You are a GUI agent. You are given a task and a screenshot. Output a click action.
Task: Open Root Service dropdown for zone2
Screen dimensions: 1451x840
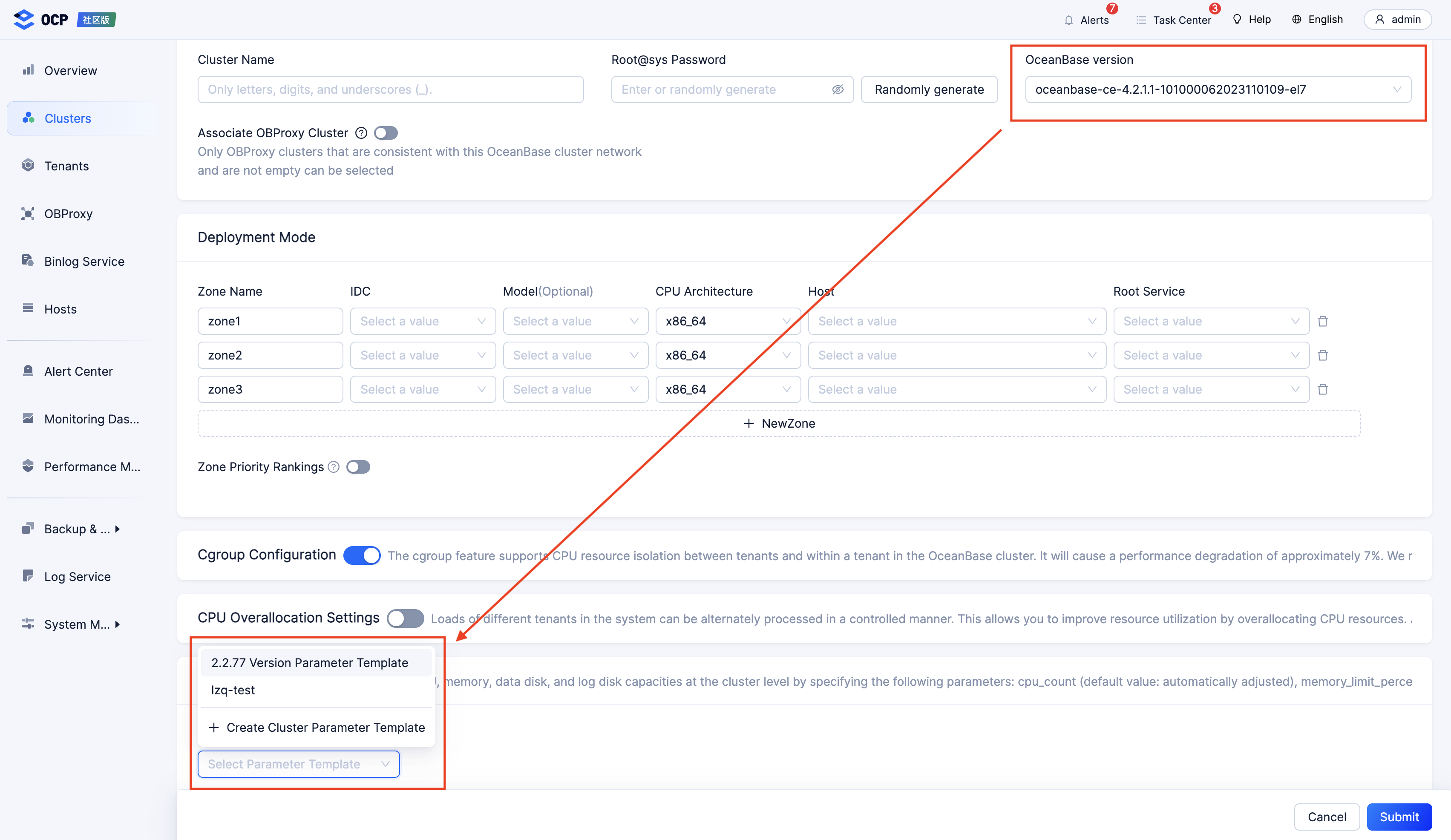coord(1212,355)
